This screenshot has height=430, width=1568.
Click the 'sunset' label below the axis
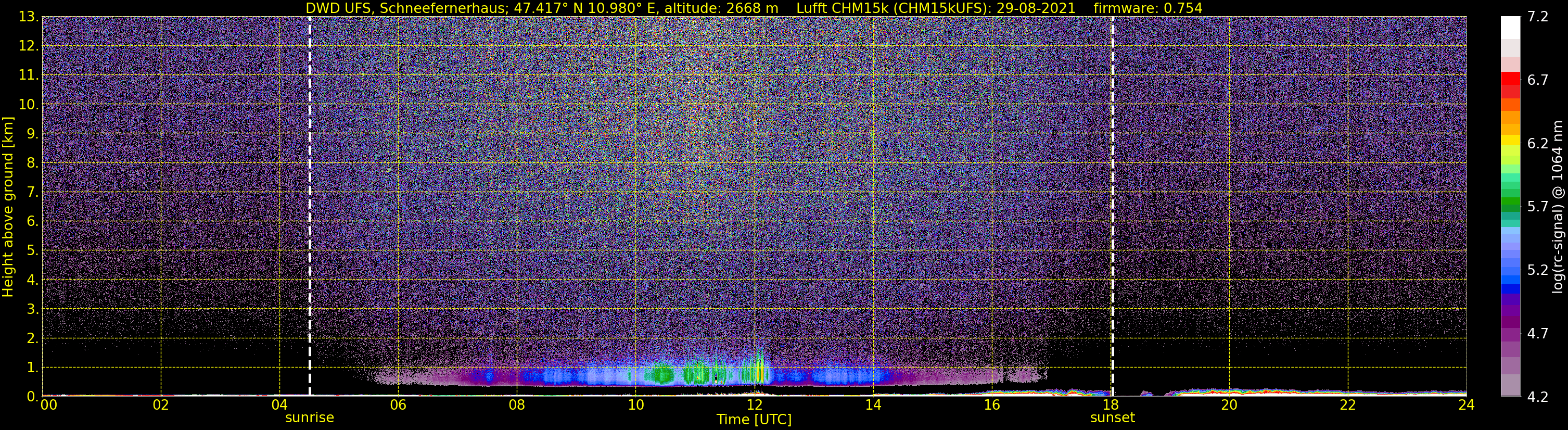click(x=1113, y=418)
